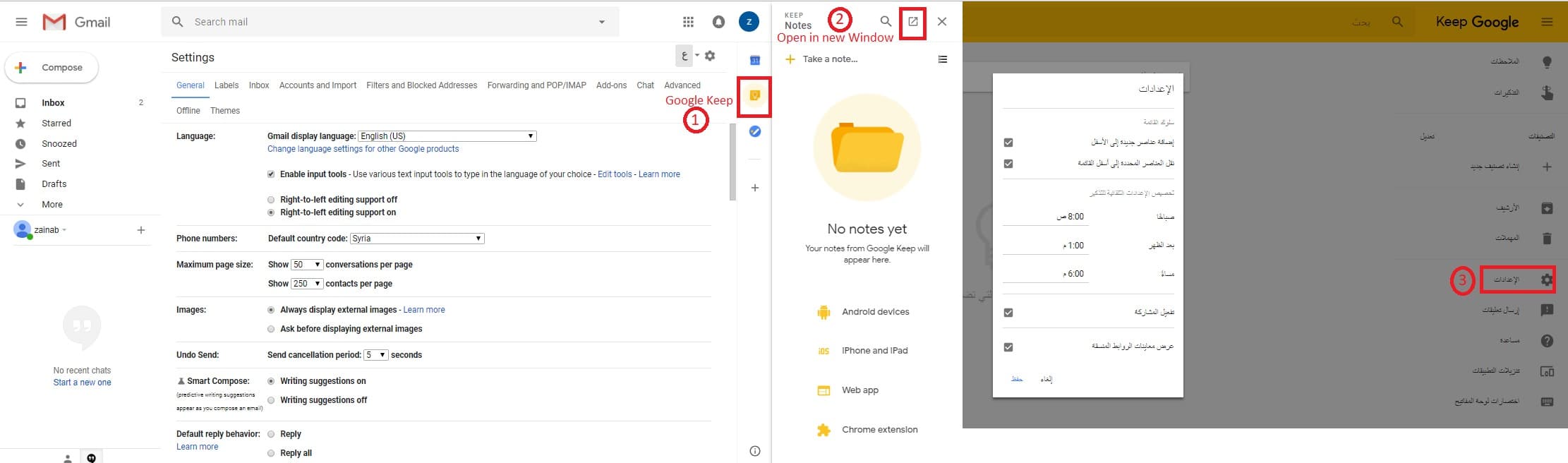Toggle تفعيل المشاركة sharing checkbox in Keep

tap(1008, 313)
